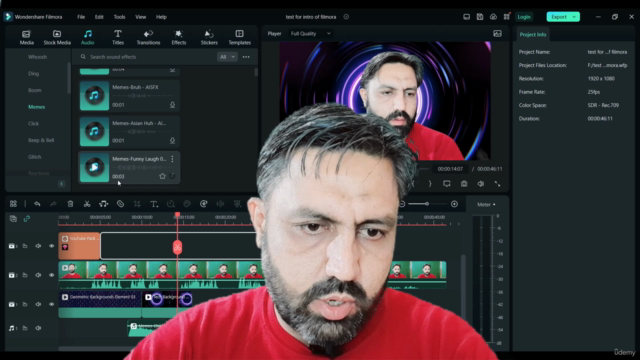Select the Whoosh category

coord(38,57)
